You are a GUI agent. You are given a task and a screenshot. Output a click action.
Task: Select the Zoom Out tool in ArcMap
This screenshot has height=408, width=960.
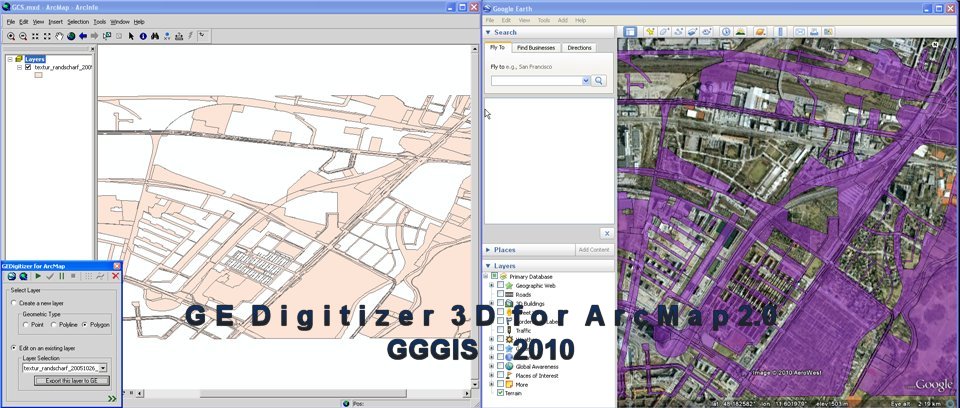click(x=23, y=36)
